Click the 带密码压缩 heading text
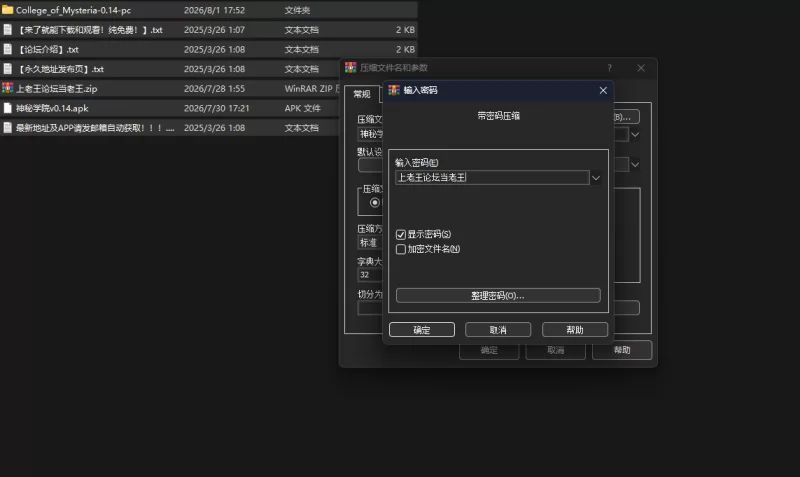Viewport: 800px width, 477px height. click(x=498, y=116)
